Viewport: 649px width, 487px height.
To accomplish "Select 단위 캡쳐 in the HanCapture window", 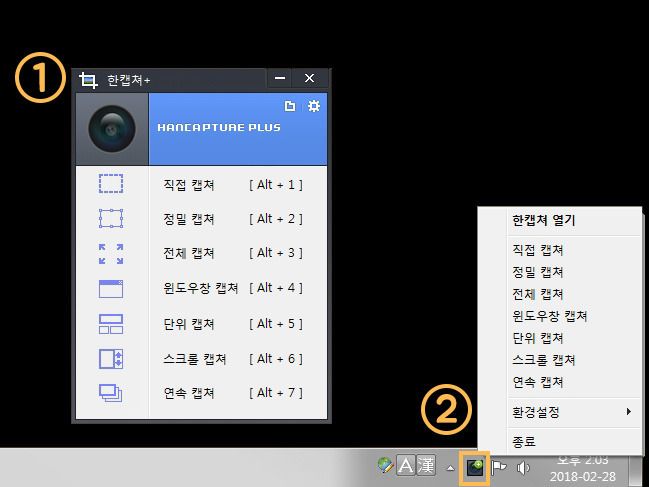I will pyautogui.click(x=189, y=324).
